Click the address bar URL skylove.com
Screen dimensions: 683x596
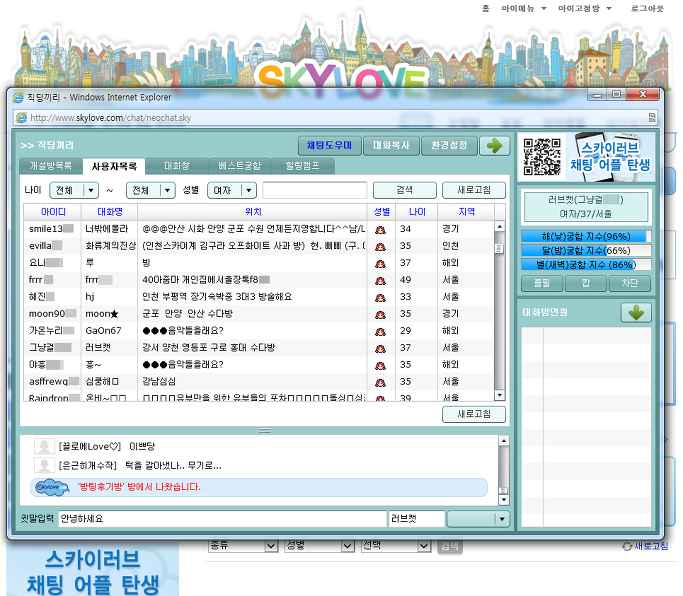pos(111,118)
